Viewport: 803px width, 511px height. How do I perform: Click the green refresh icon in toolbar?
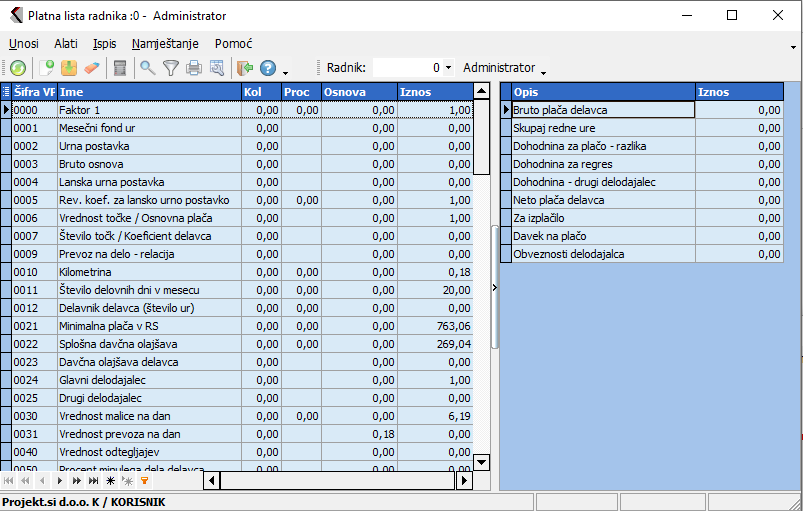18,68
